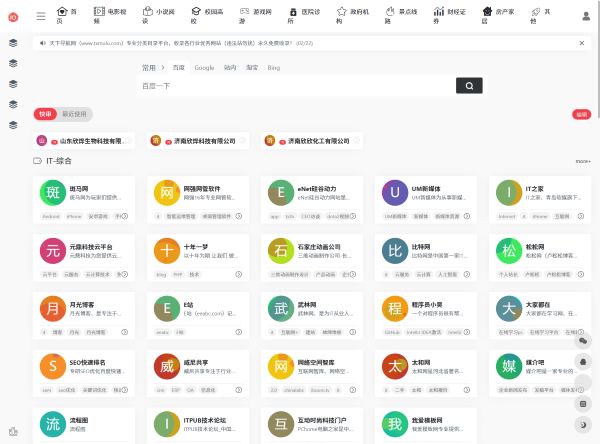Viewport: 600px width, 444px height.
Task: Open detail arrow on 十年一梦 card
Action: coord(238,274)
